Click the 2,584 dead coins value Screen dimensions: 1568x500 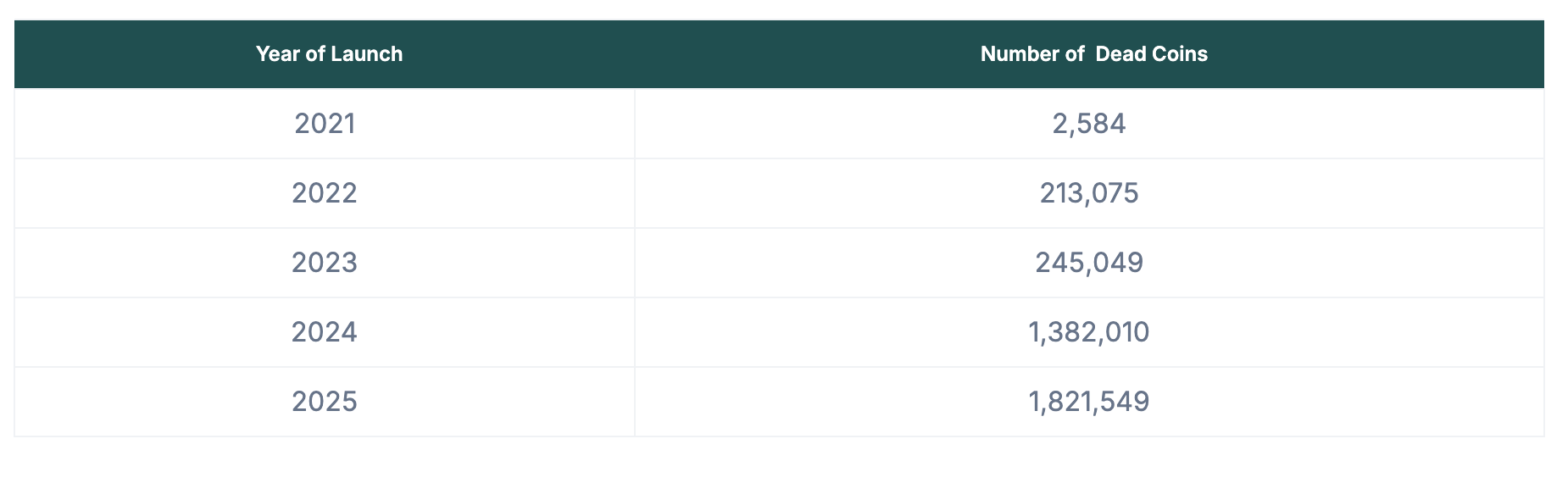tap(1089, 124)
